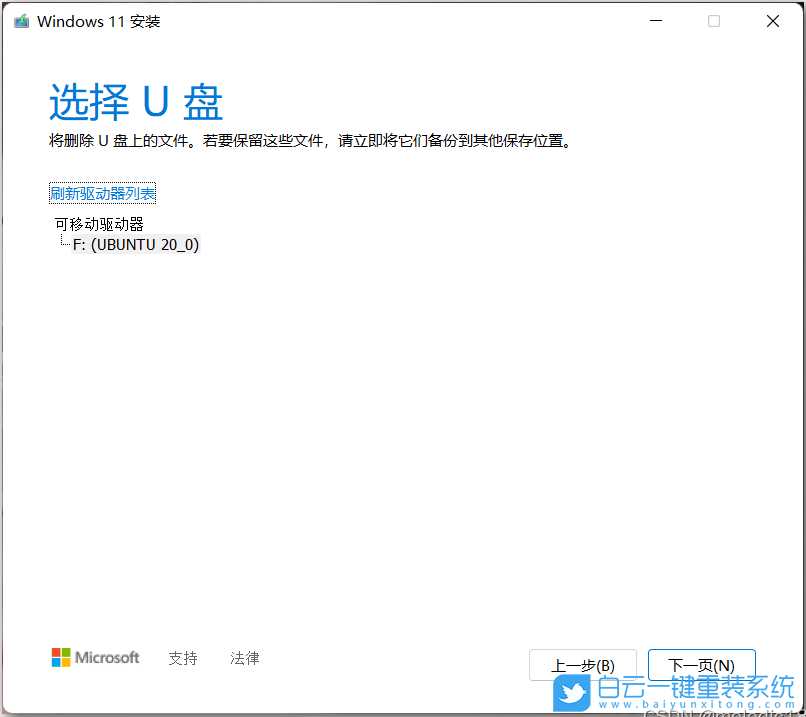The width and height of the screenshot is (806, 717).
Task: Click the Microsoft wordmark next to the logo
Action: (x=105, y=657)
